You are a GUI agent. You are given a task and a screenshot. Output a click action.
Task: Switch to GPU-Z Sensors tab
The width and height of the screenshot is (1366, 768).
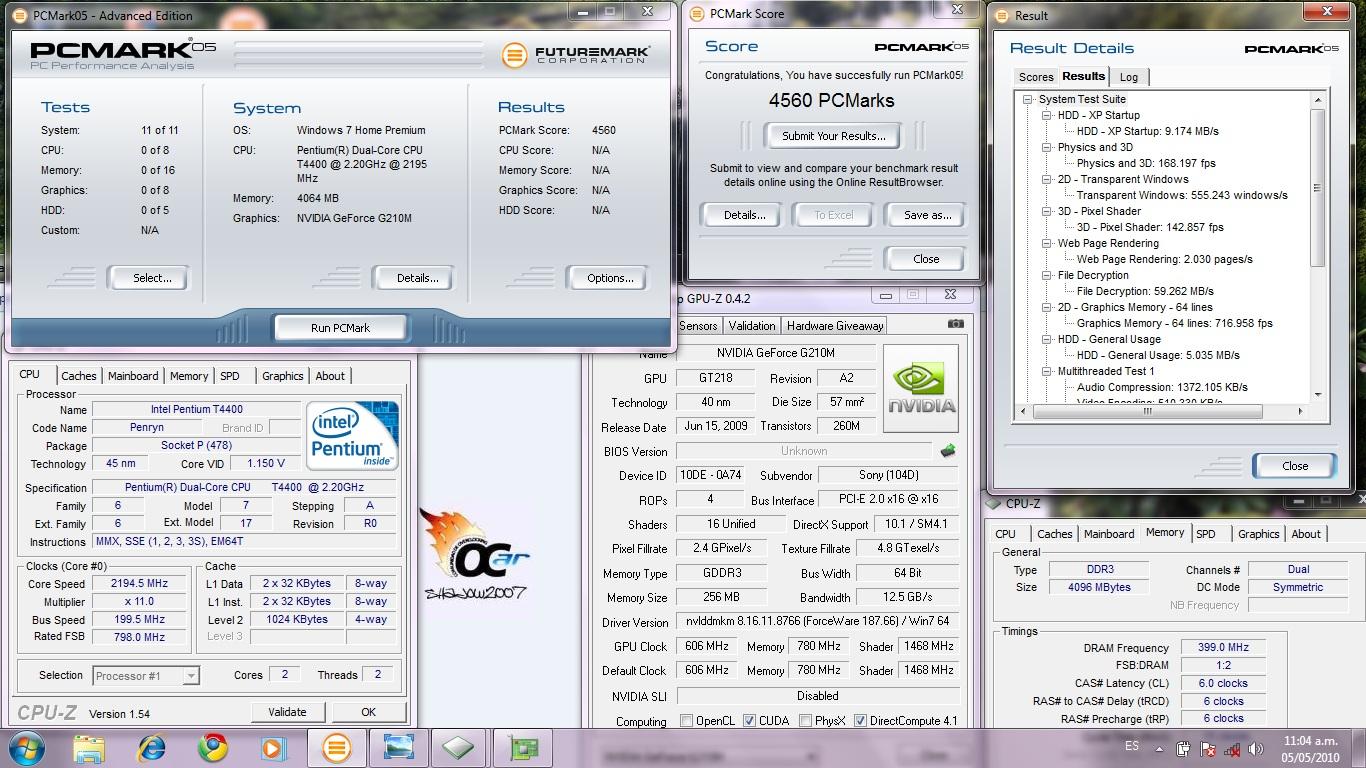click(x=698, y=326)
